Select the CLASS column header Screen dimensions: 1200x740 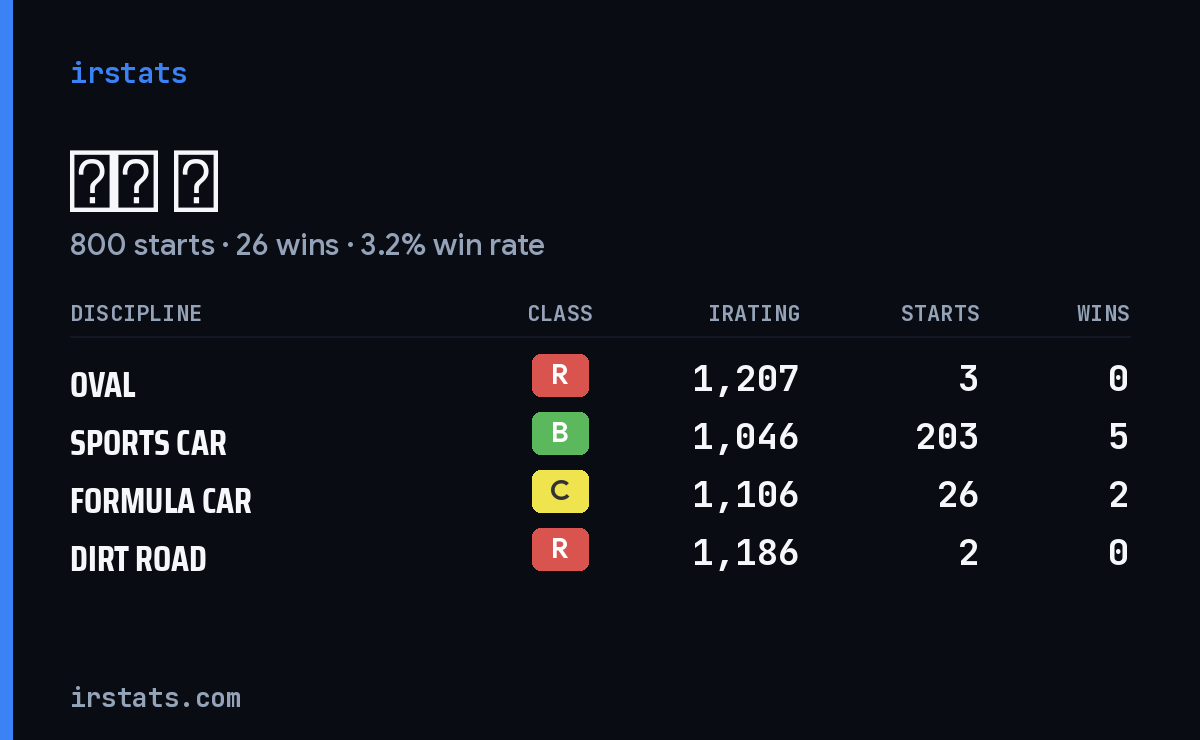pyautogui.click(x=560, y=313)
